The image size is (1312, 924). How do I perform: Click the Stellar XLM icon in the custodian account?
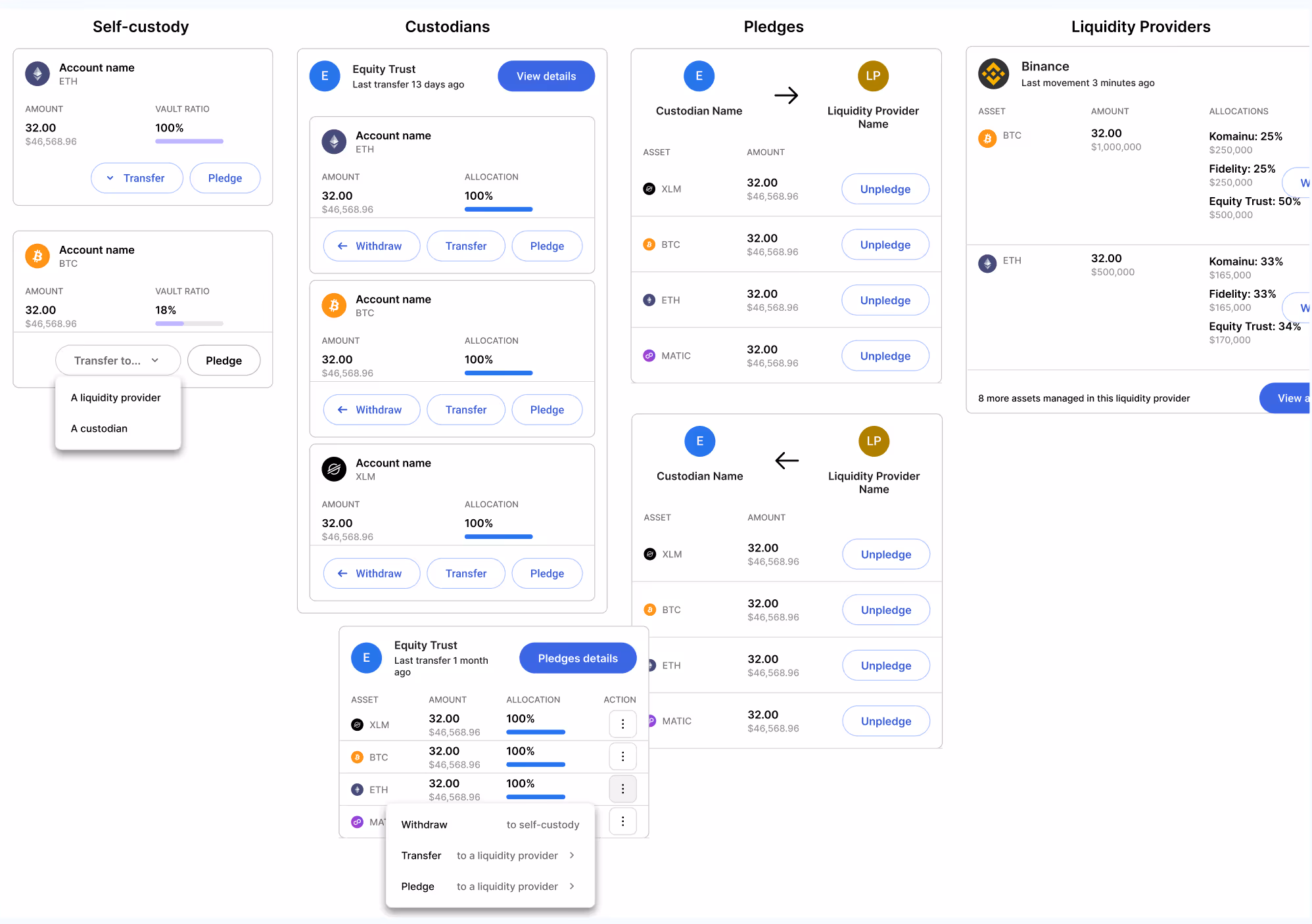[x=334, y=469]
